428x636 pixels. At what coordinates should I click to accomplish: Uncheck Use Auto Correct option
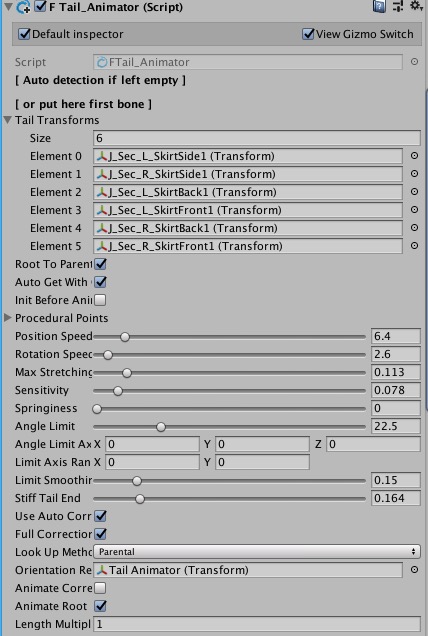[x=100, y=516]
